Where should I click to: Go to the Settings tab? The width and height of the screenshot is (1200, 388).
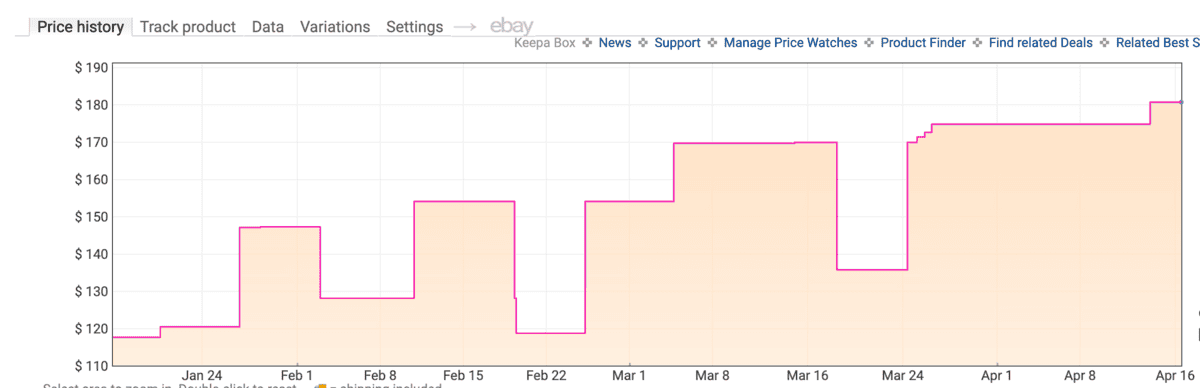[x=415, y=27]
